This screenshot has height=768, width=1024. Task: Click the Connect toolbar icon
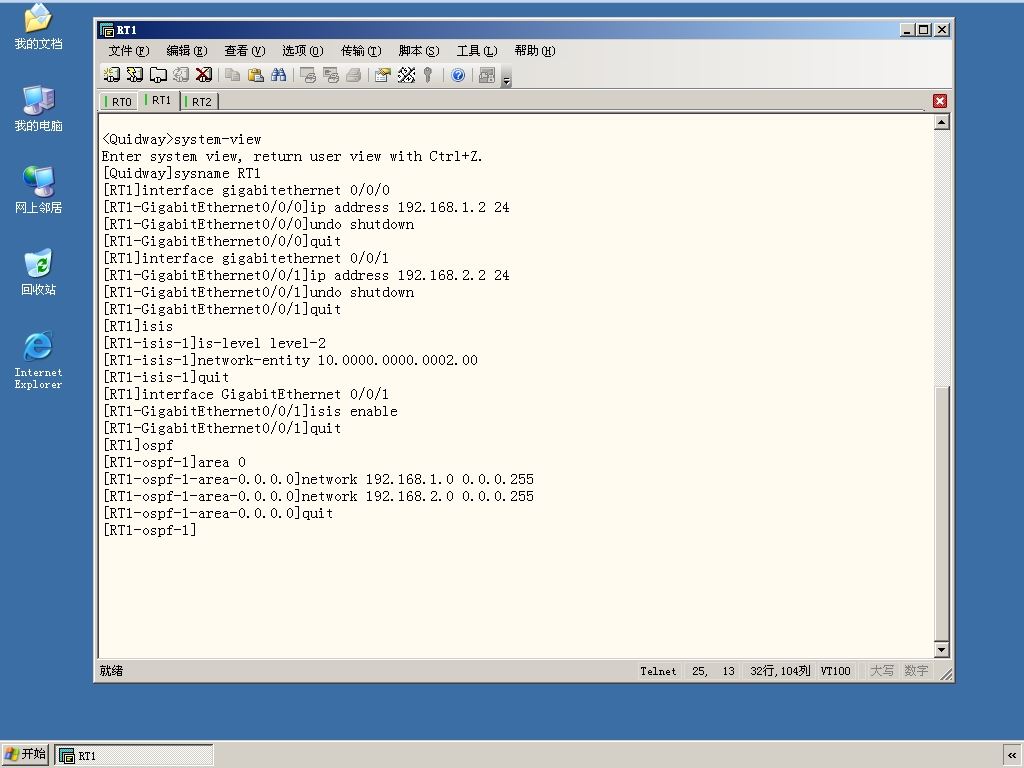point(112,75)
